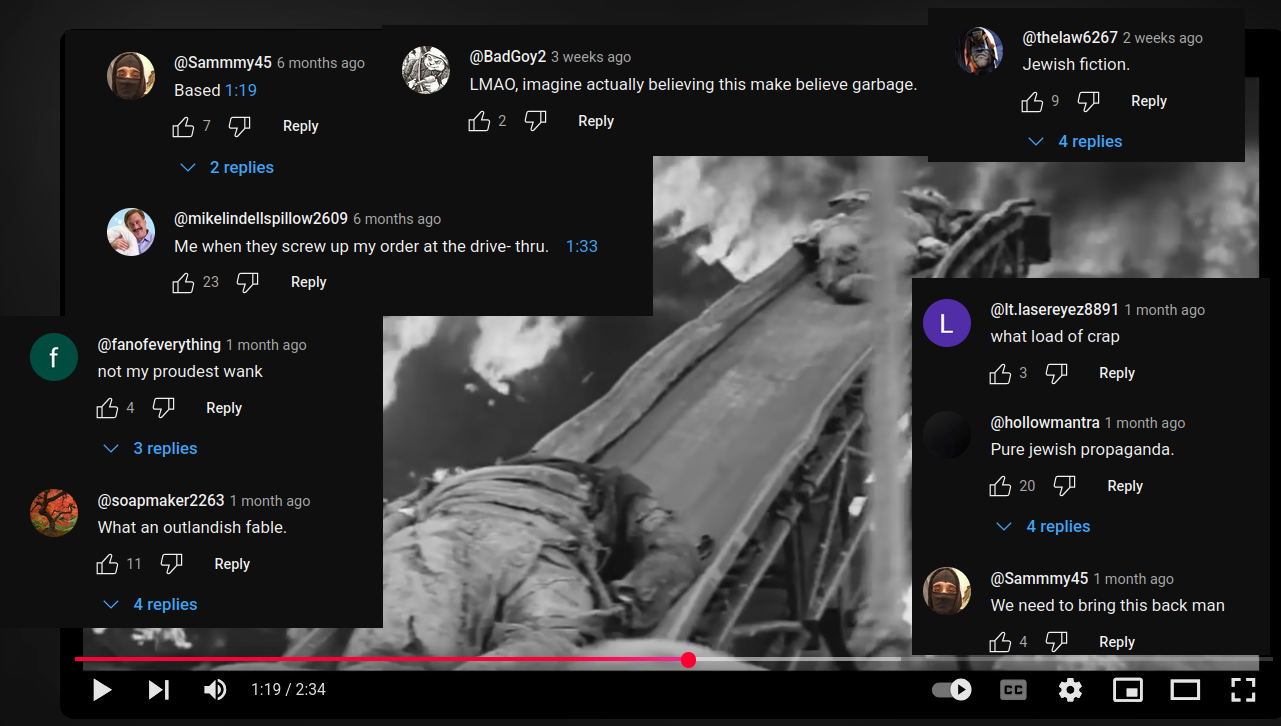Click the @mikelindellspillow2609 avatar picture
The image size is (1281, 726).
131,232
